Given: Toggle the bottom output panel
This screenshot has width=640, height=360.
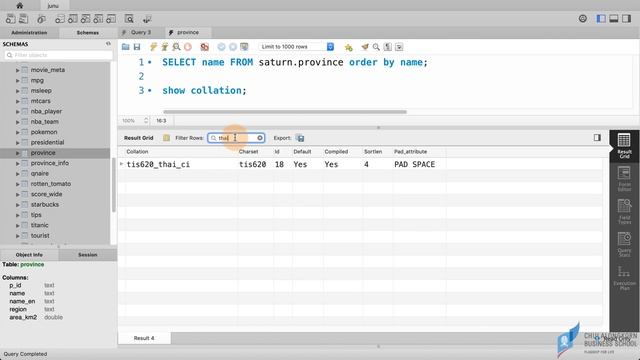Looking at the screenshot, I should point(613,19).
